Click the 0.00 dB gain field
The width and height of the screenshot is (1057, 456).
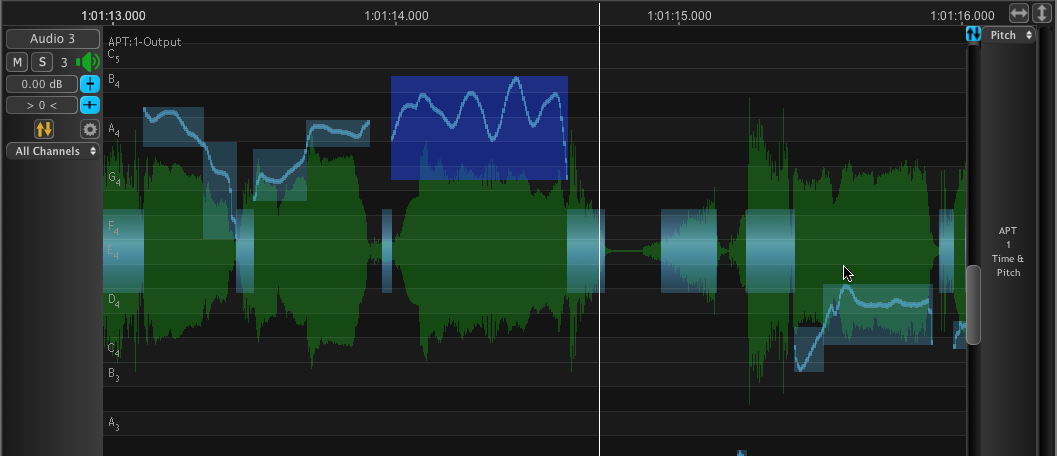tap(41, 84)
